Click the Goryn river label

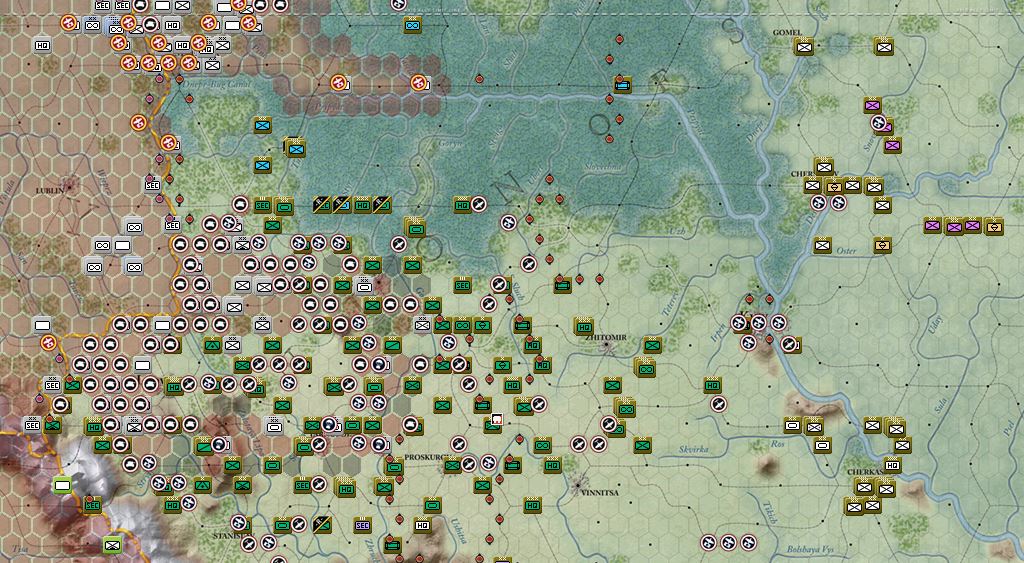point(450,144)
